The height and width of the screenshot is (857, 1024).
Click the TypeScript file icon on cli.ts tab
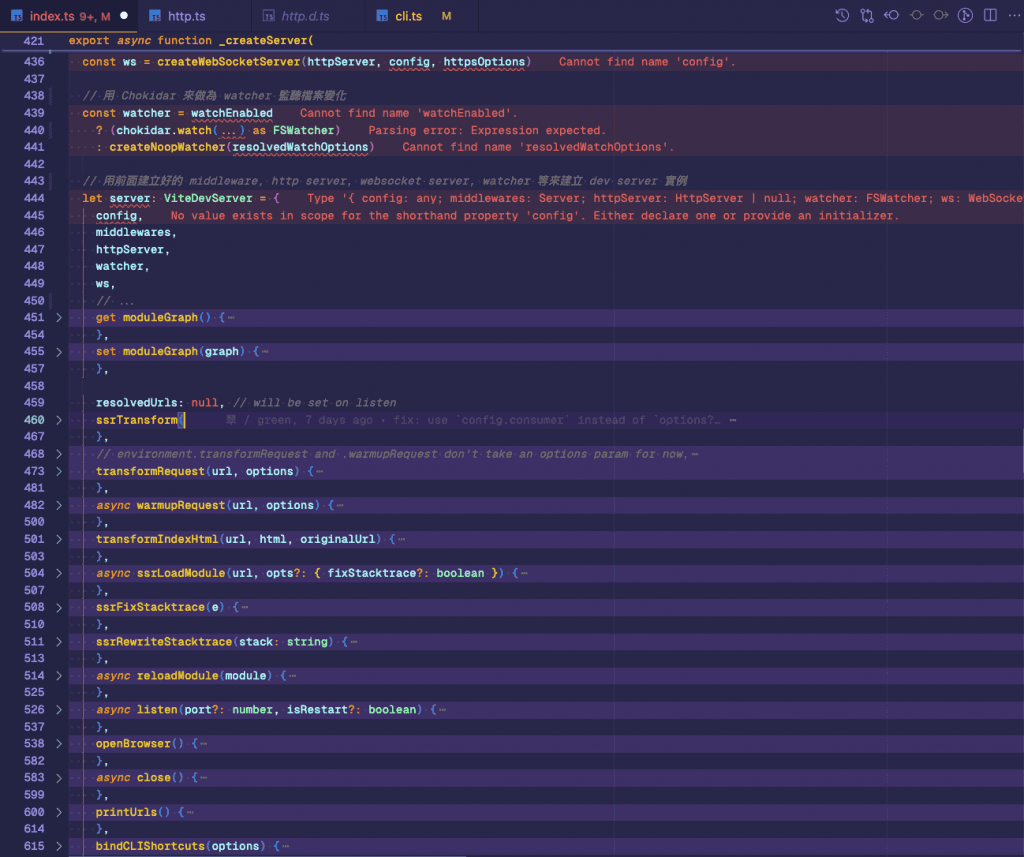coord(383,17)
